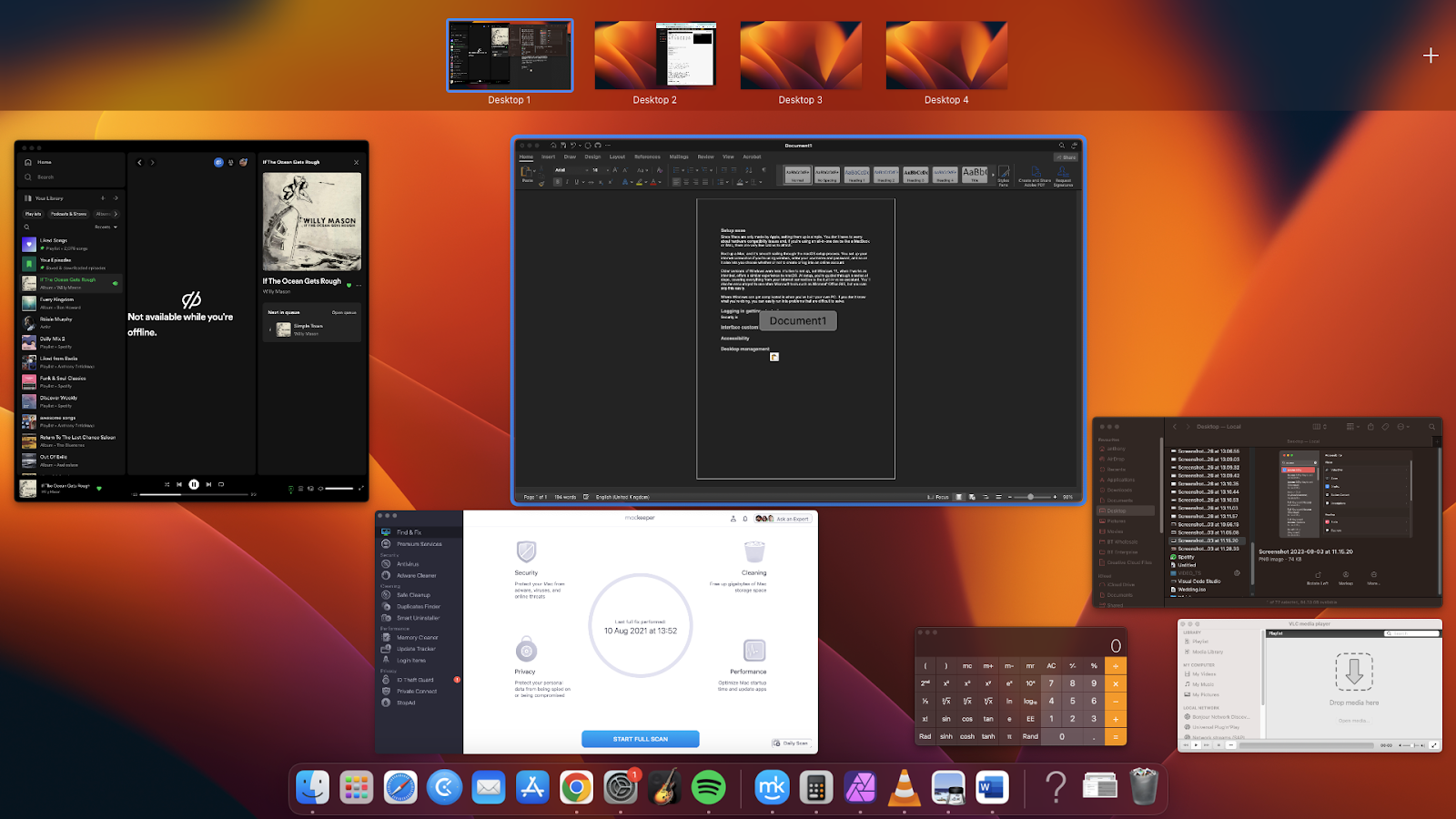The height and width of the screenshot is (819, 1456).
Task: Go back in Spotify navigation
Action: [139, 162]
